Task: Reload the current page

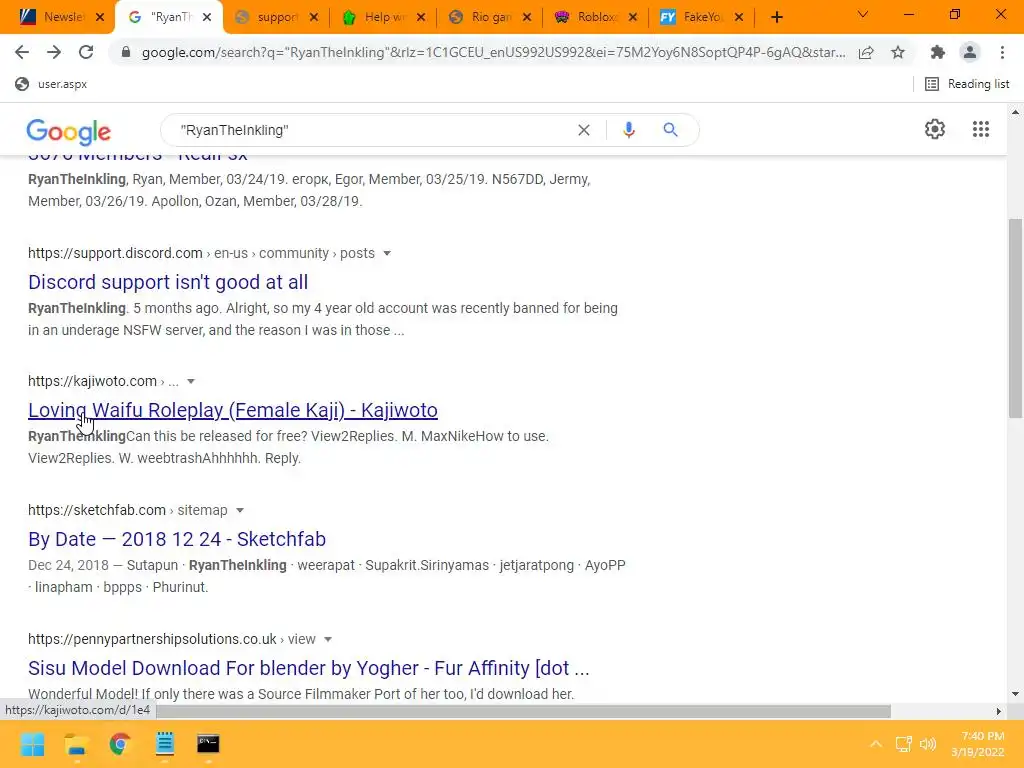Action: (86, 52)
